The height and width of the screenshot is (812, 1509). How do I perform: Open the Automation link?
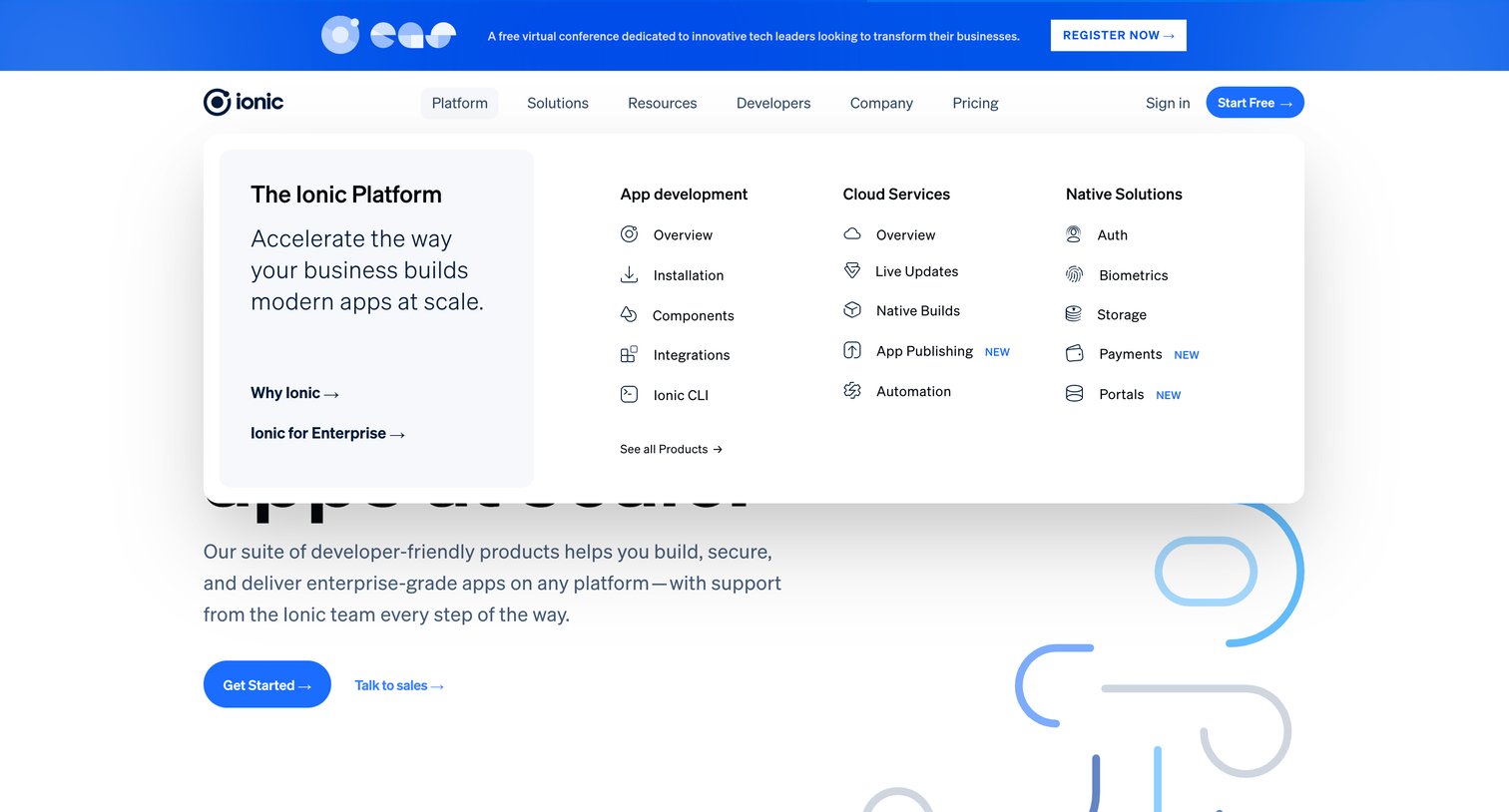[914, 392]
